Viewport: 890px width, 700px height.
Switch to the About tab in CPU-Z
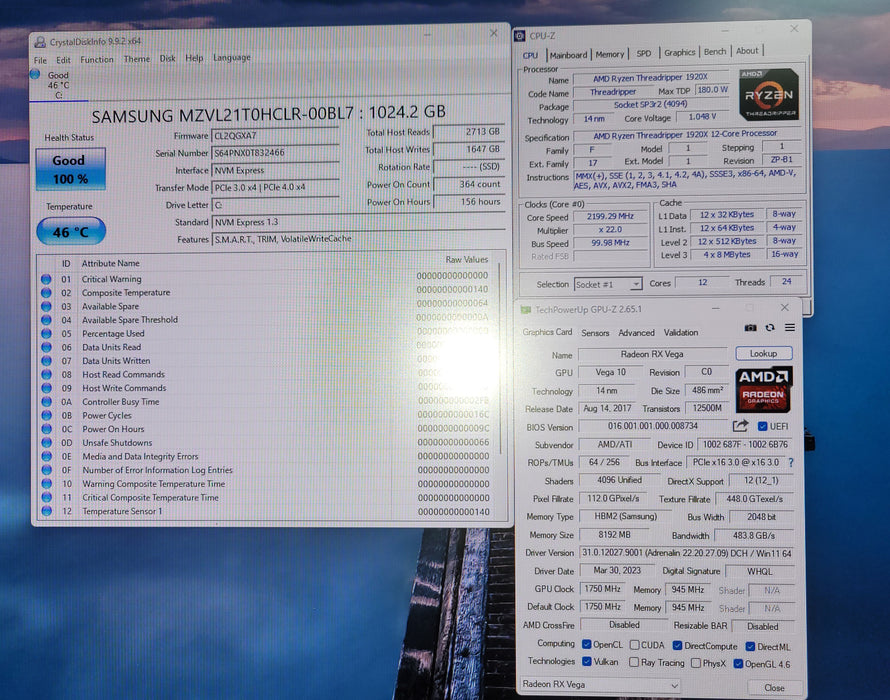[x=747, y=51]
